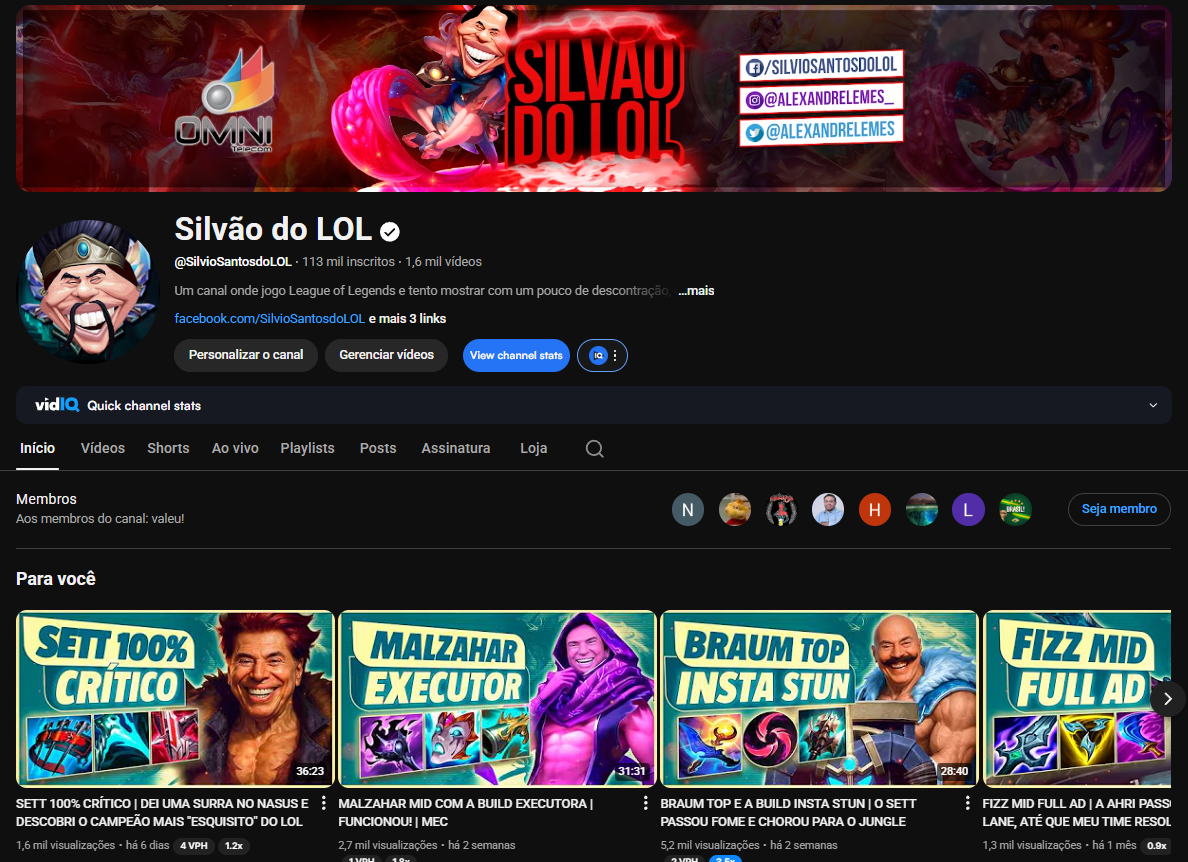Select the Brazil flag member avatar
Image resolution: width=1188 pixels, height=862 pixels.
1015,510
